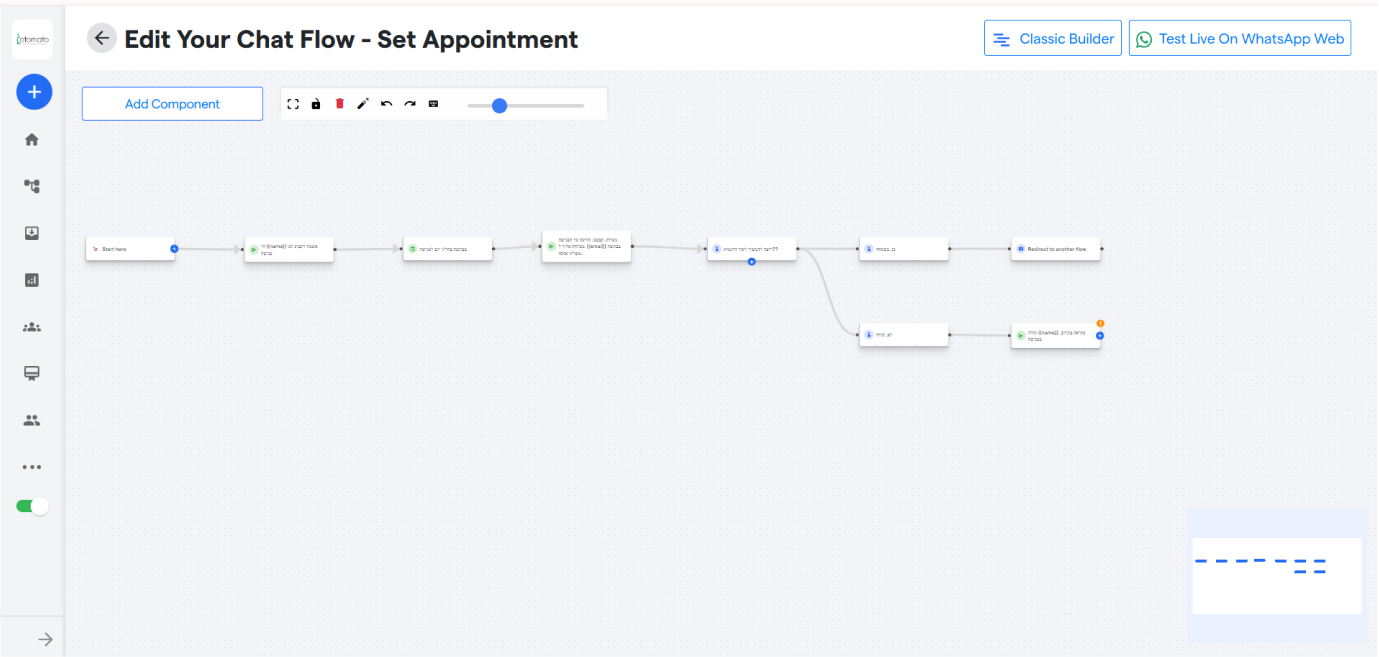The height and width of the screenshot is (657, 1379).
Task: Click the Add Component button
Action: [172, 104]
